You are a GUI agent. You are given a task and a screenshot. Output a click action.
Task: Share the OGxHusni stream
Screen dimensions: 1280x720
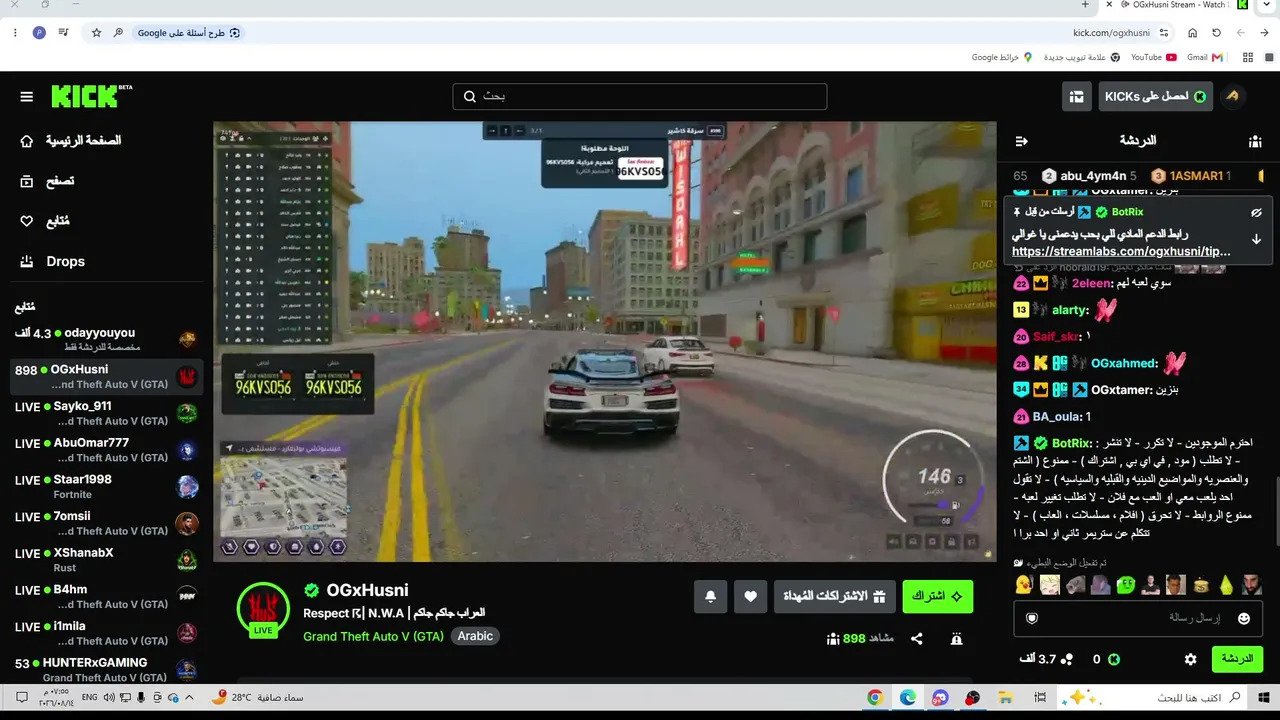click(917, 638)
